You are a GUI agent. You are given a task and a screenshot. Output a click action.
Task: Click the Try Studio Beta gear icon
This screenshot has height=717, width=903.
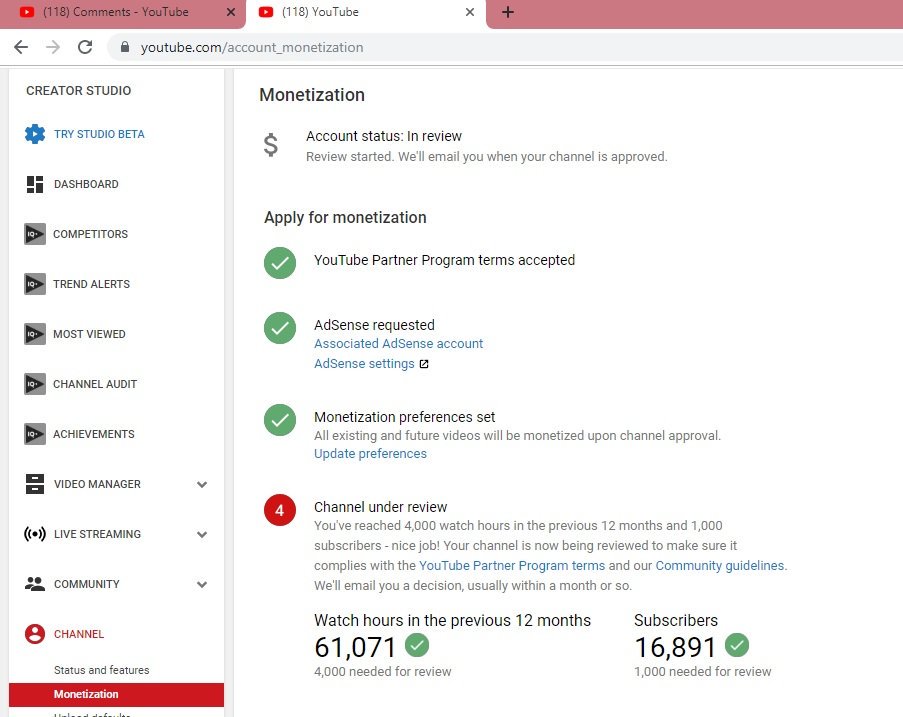[35, 134]
